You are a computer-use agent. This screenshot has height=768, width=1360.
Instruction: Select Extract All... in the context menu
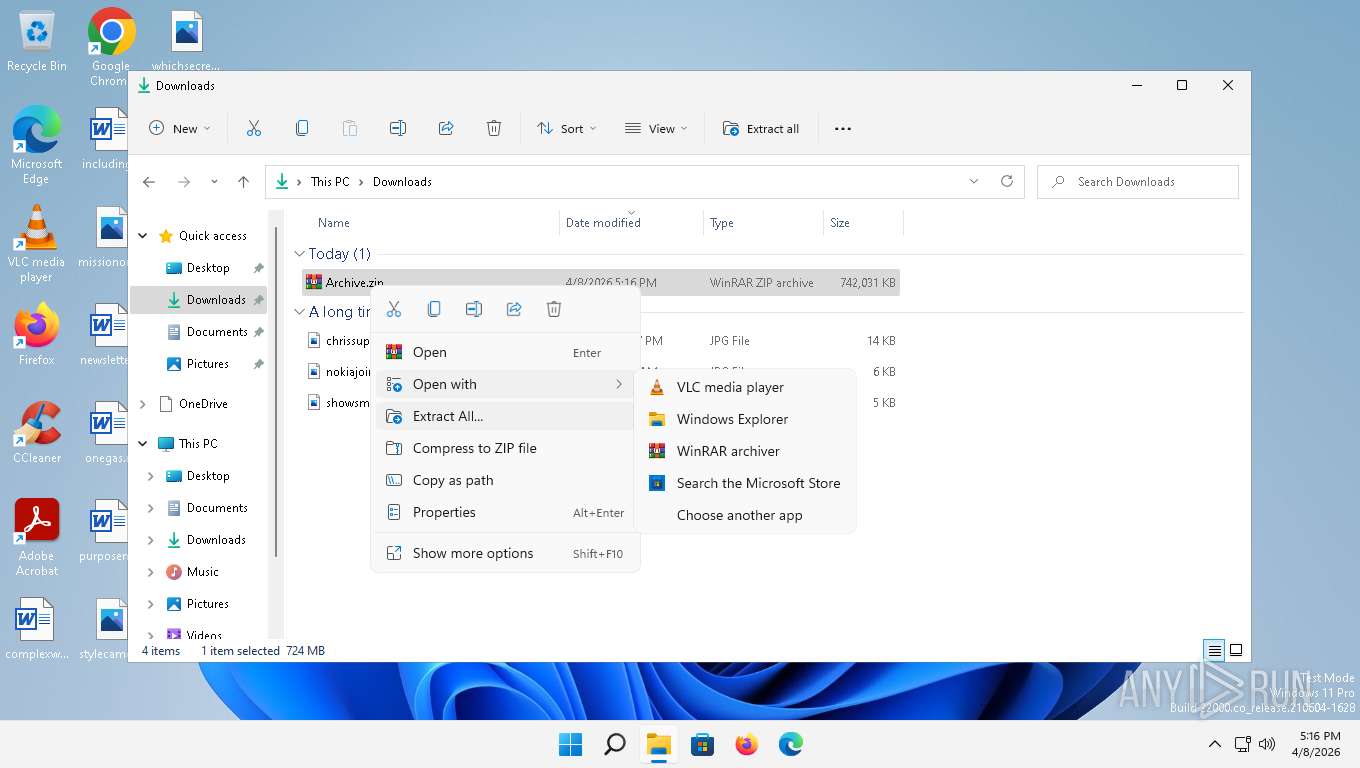(x=505, y=416)
